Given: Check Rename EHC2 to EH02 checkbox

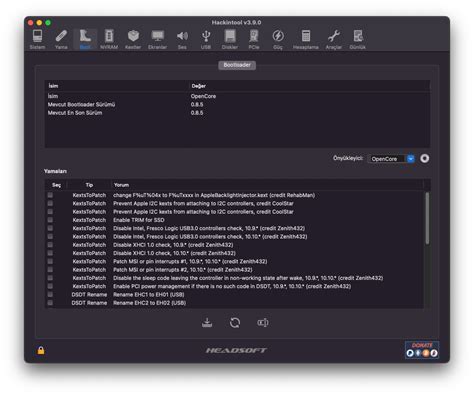Looking at the screenshot, I should (x=50, y=303).
